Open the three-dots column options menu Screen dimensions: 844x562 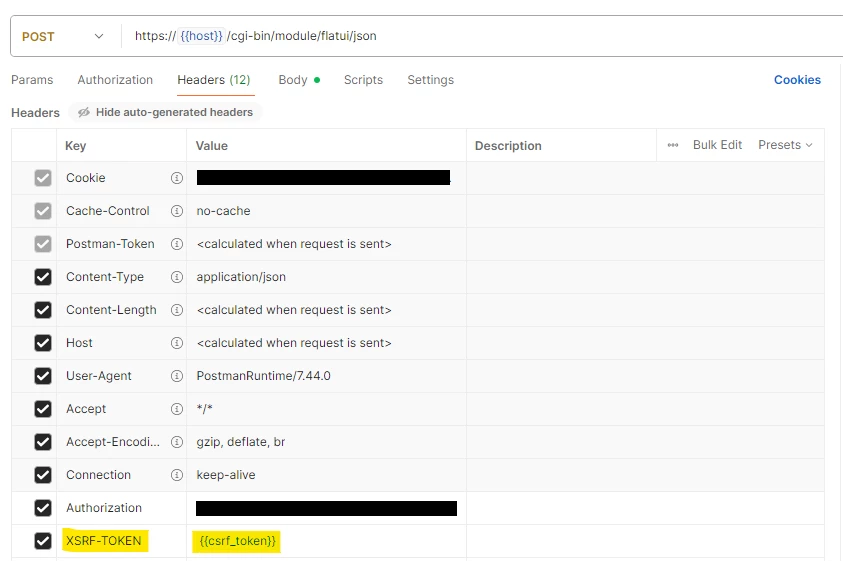[673, 145]
